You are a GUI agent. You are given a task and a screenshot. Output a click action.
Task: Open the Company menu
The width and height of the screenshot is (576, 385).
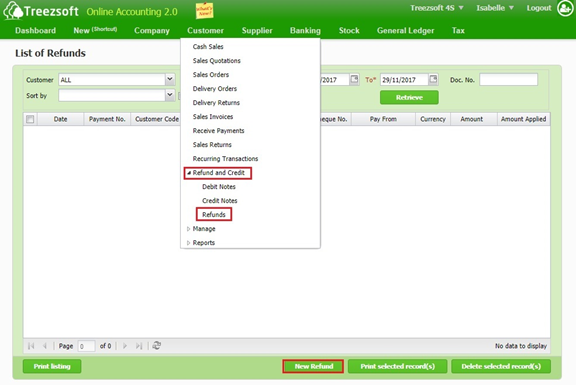pyautogui.click(x=152, y=30)
